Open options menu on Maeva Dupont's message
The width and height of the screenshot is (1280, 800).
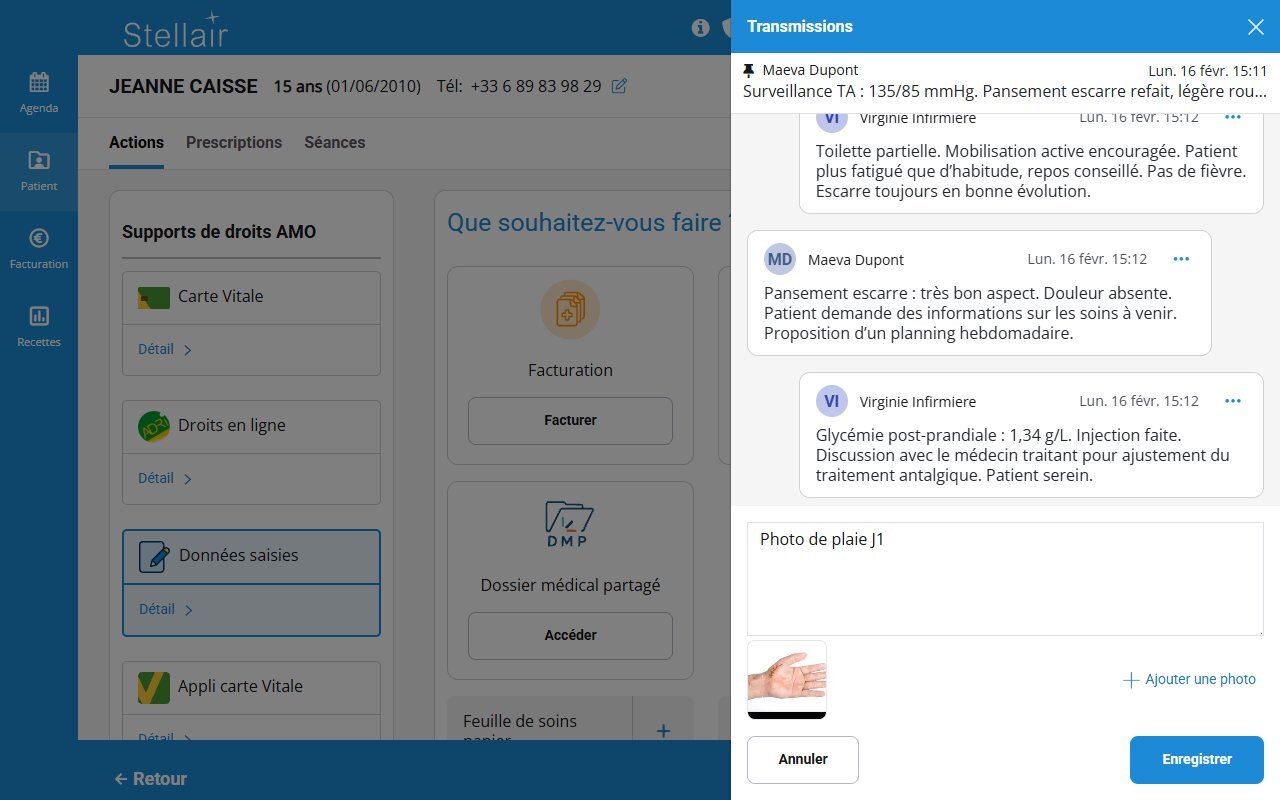pos(1181,259)
